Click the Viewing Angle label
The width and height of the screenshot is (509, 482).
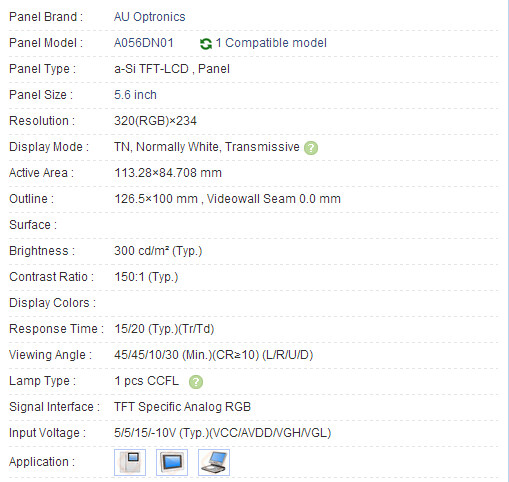(x=50, y=355)
